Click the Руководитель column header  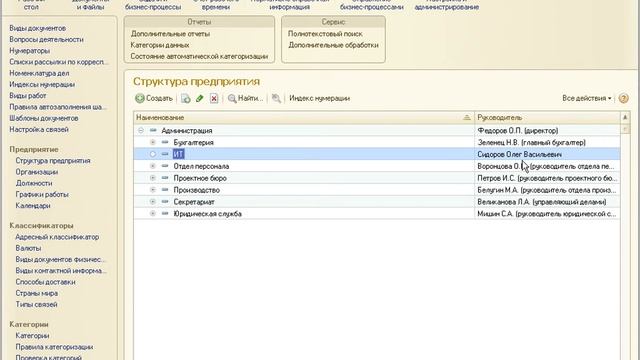coord(547,118)
